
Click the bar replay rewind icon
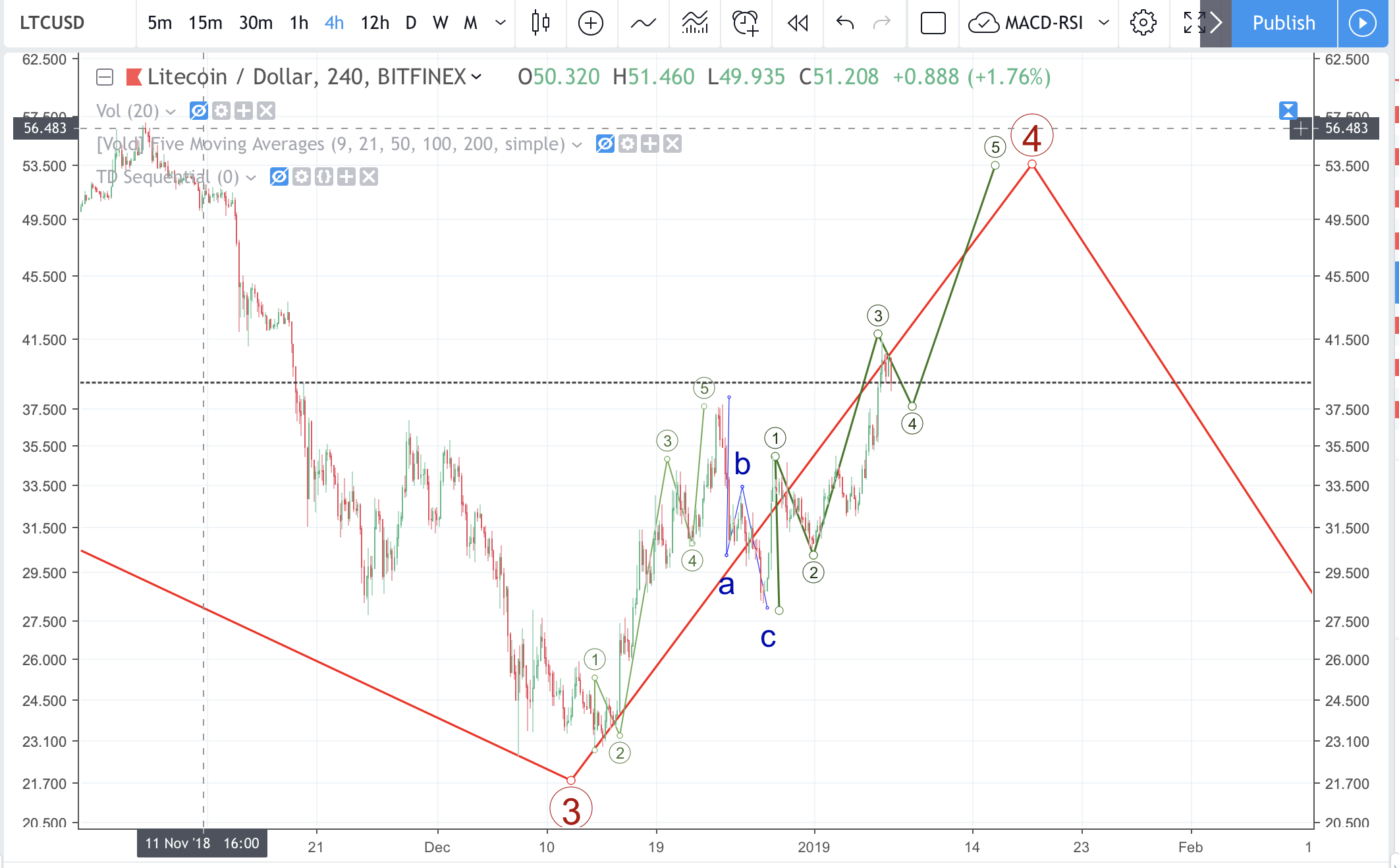798,23
